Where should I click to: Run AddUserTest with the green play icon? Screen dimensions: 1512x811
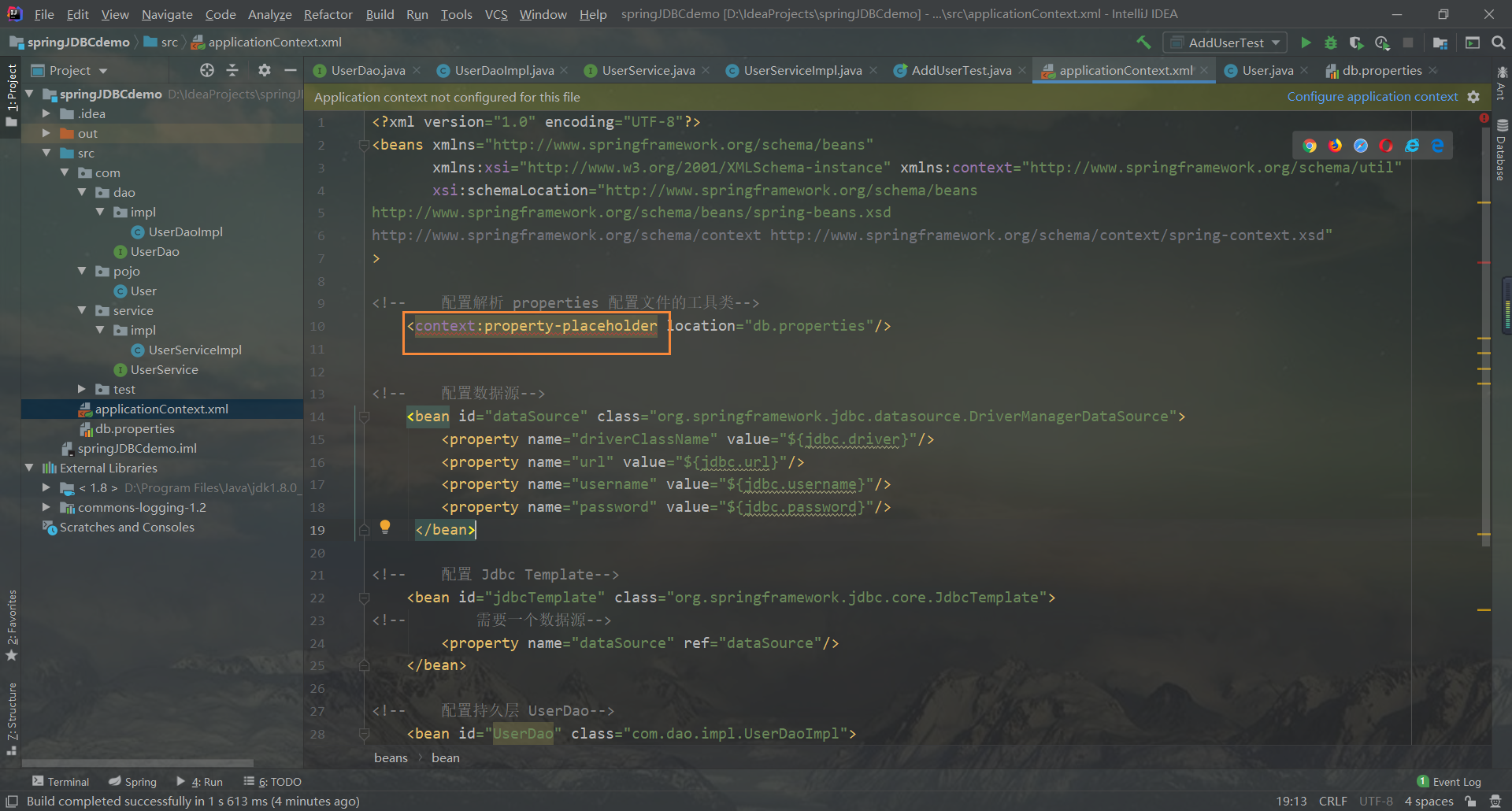1306,43
